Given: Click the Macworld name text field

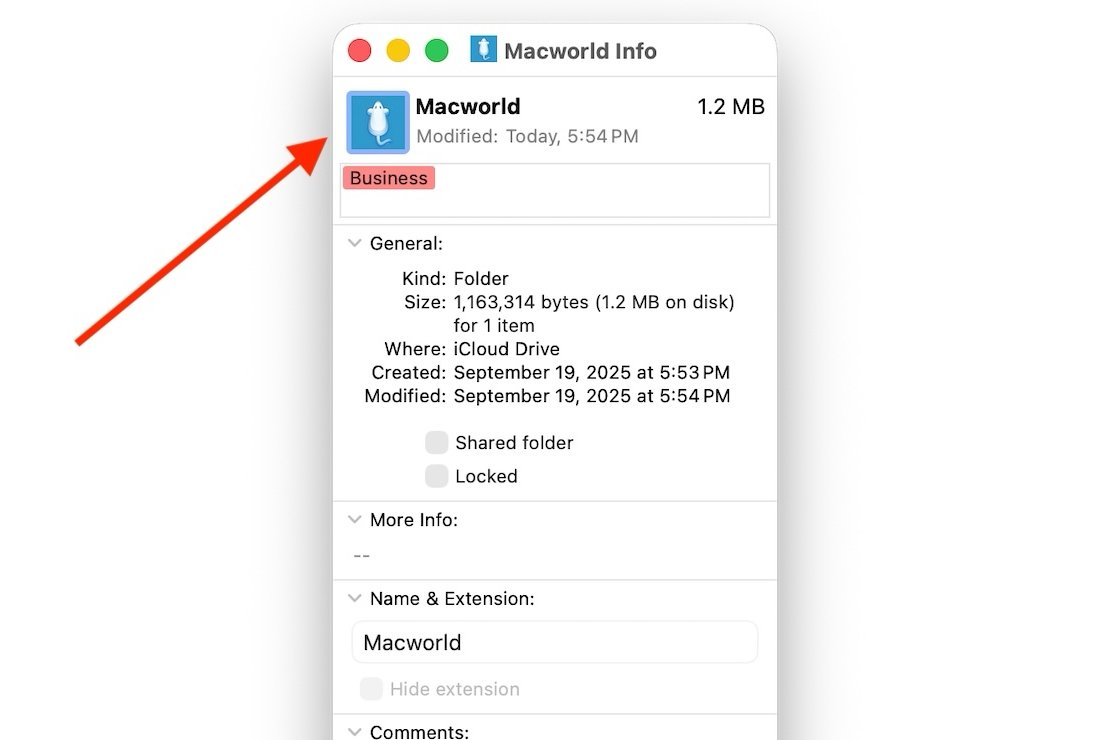Looking at the screenshot, I should coord(555,642).
